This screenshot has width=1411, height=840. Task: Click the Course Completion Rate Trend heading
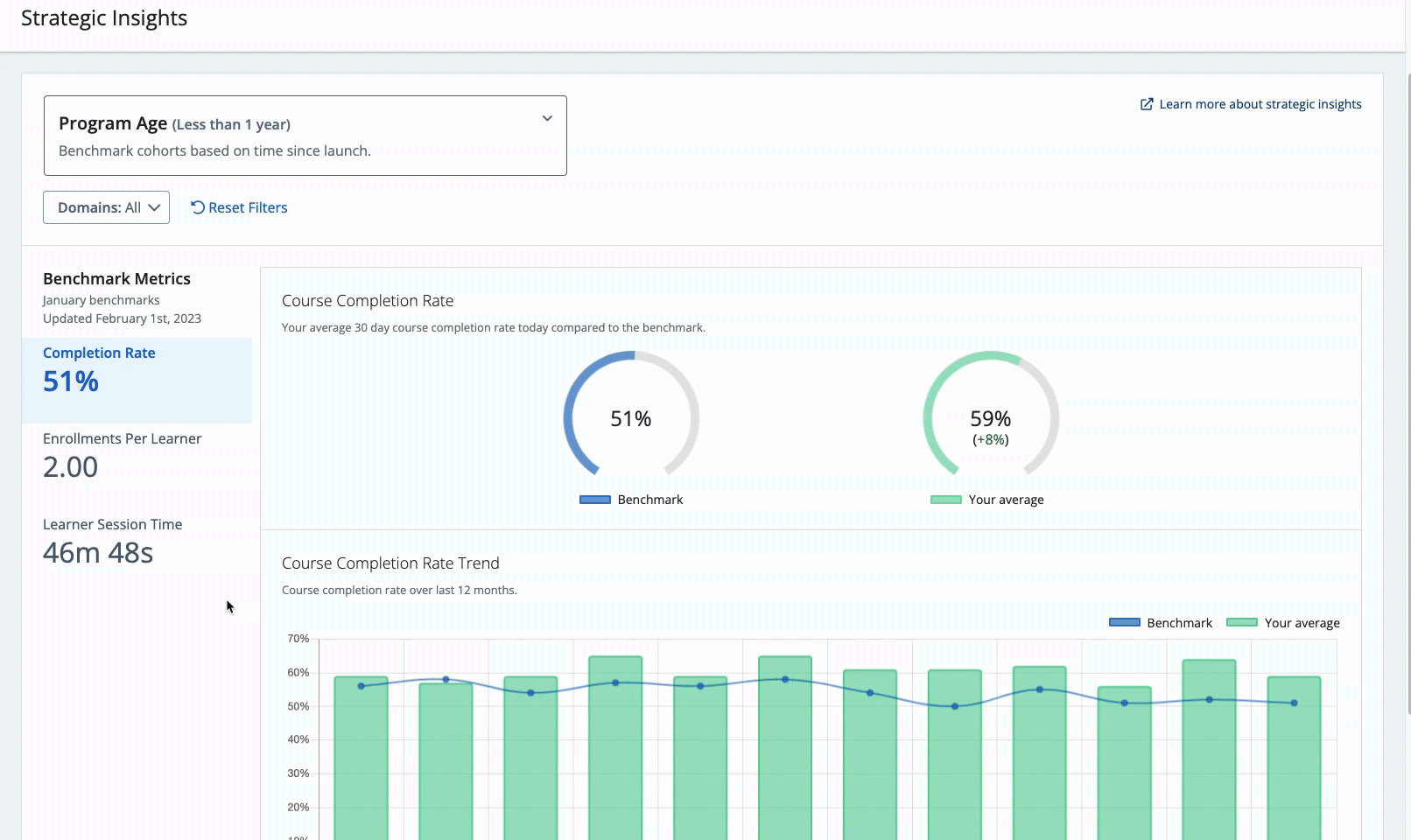tap(390, 563)
